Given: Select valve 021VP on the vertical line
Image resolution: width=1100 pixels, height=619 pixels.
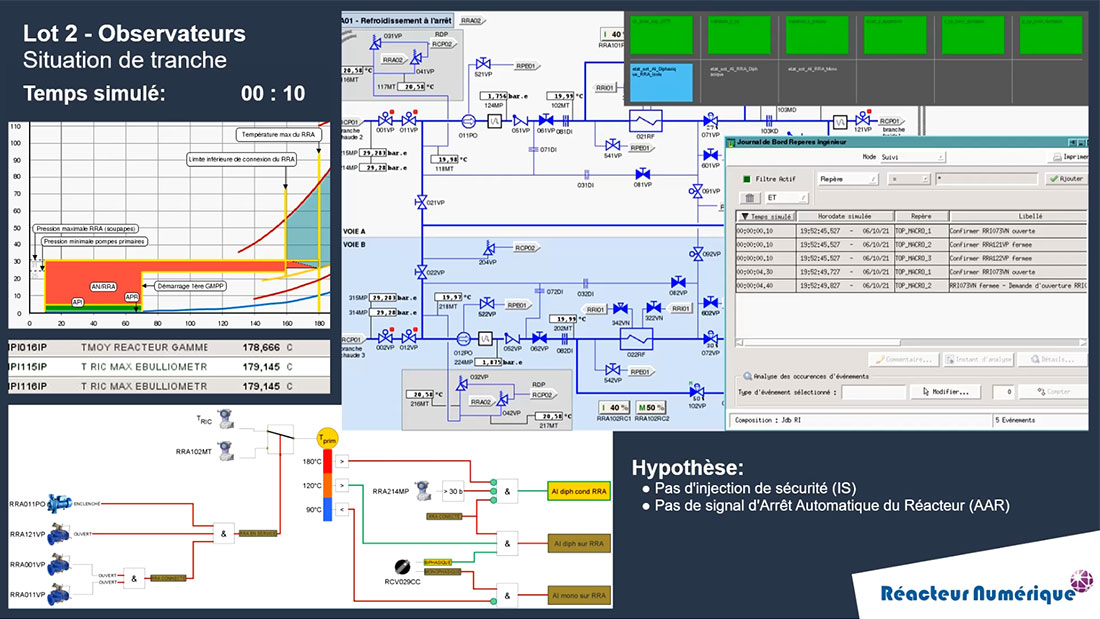Looking at the screenshot, I should click(421, 202).
